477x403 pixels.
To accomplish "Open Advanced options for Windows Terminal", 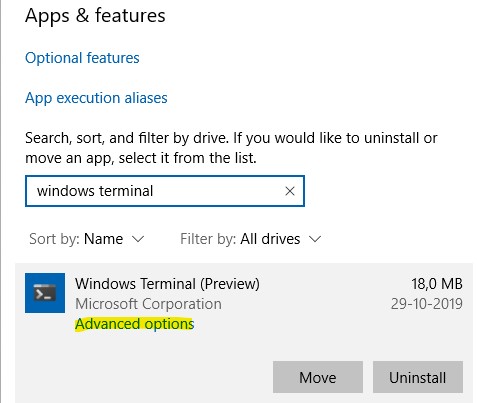I will (x=135, y=324).
